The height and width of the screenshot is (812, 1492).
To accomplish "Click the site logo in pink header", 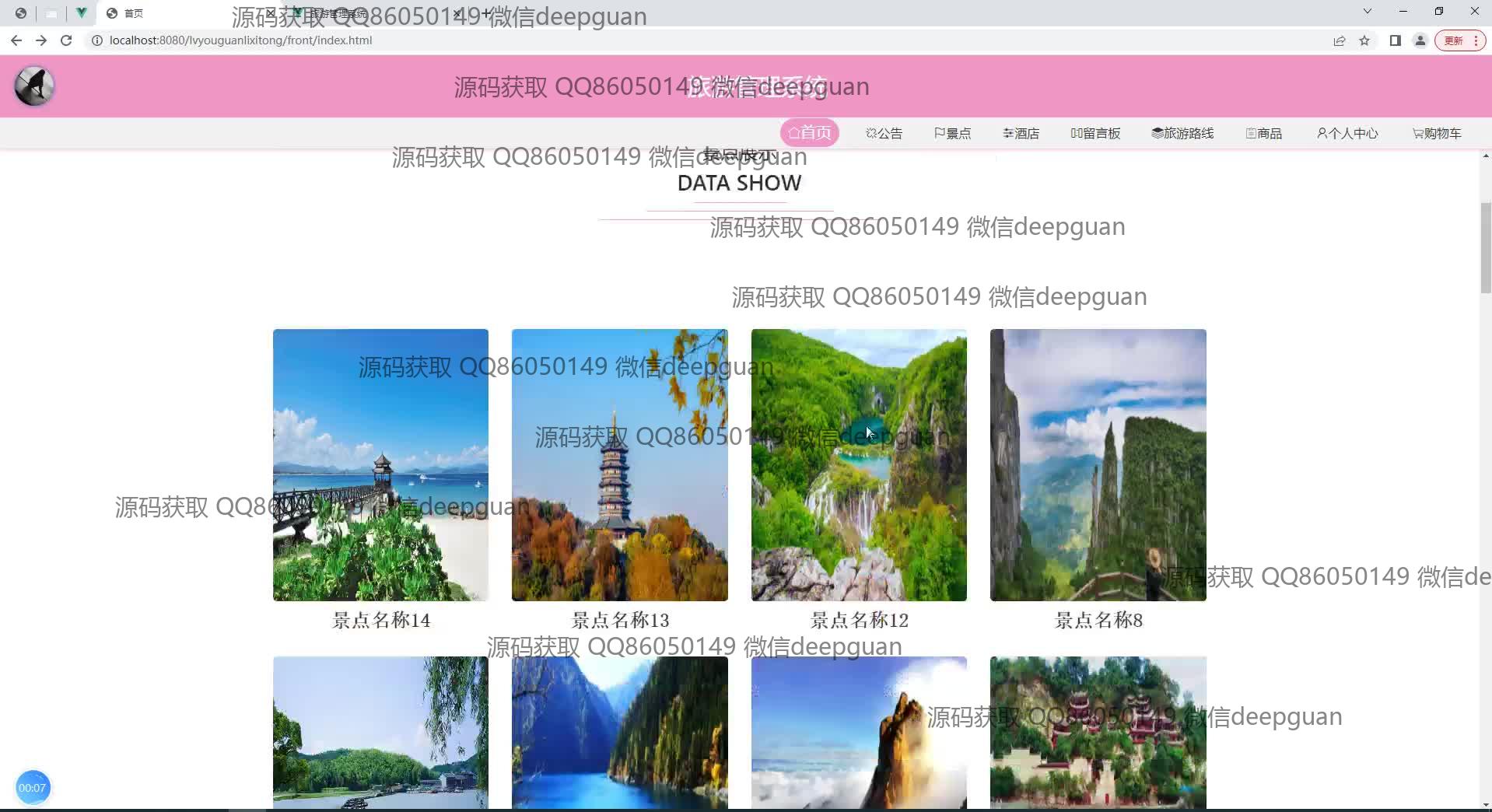I will 34,86.
